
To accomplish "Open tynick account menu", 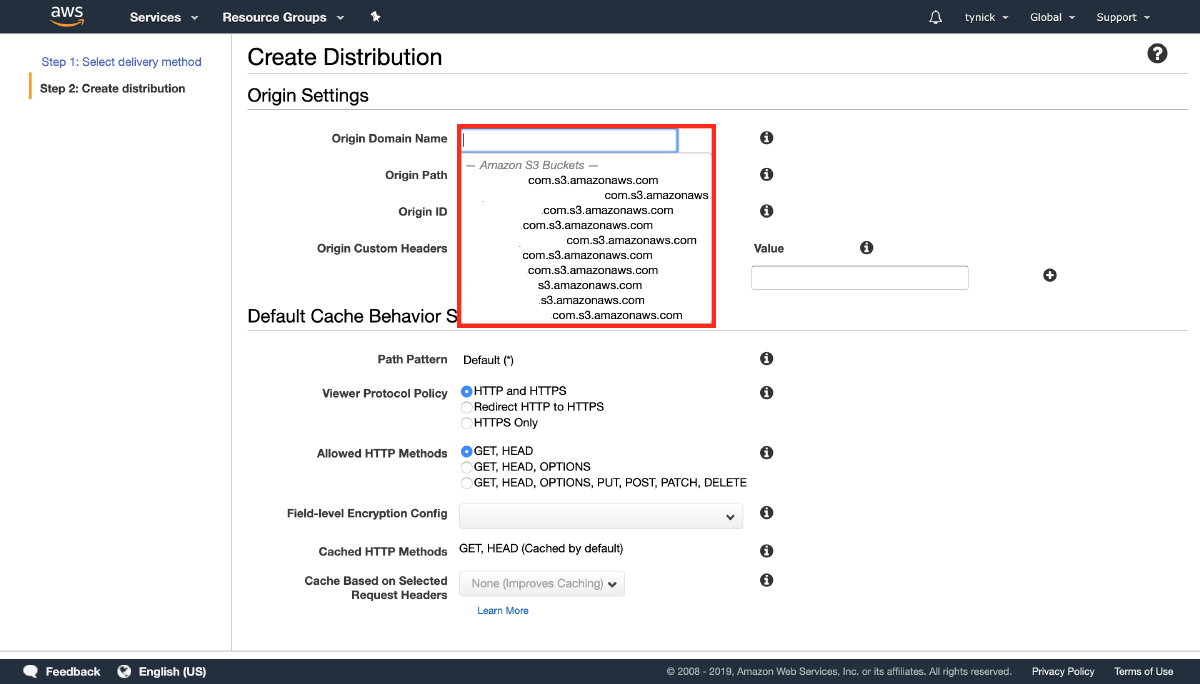I will pos(986,17).
